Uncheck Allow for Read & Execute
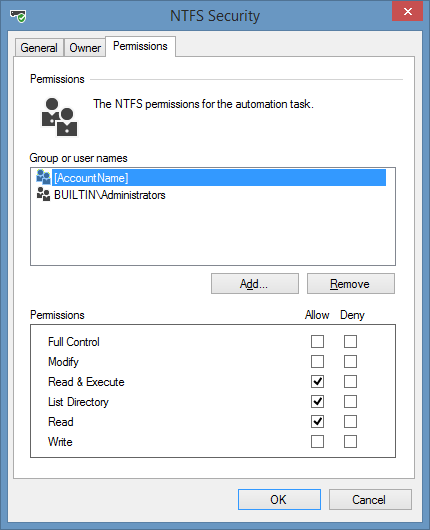Viewport: 430px width, 530px height. tap(317, 381)
